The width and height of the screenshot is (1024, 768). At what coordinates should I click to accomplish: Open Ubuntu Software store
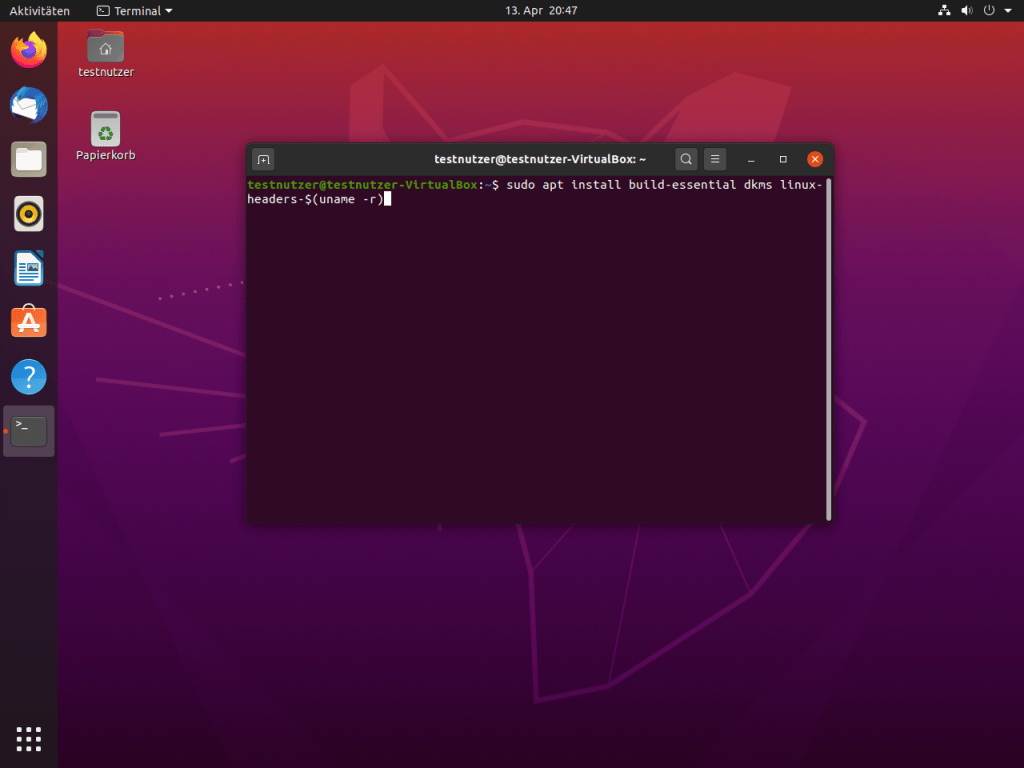tap(29, 322)
